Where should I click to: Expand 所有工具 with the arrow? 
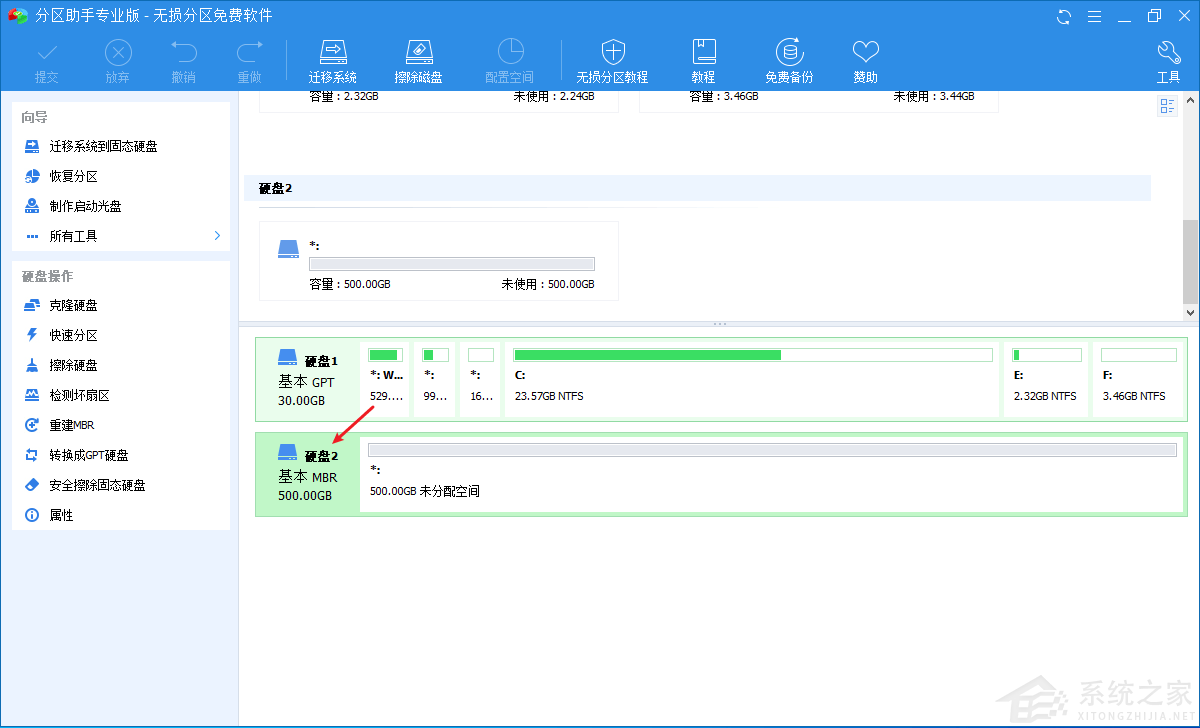[x=217, y=236]
